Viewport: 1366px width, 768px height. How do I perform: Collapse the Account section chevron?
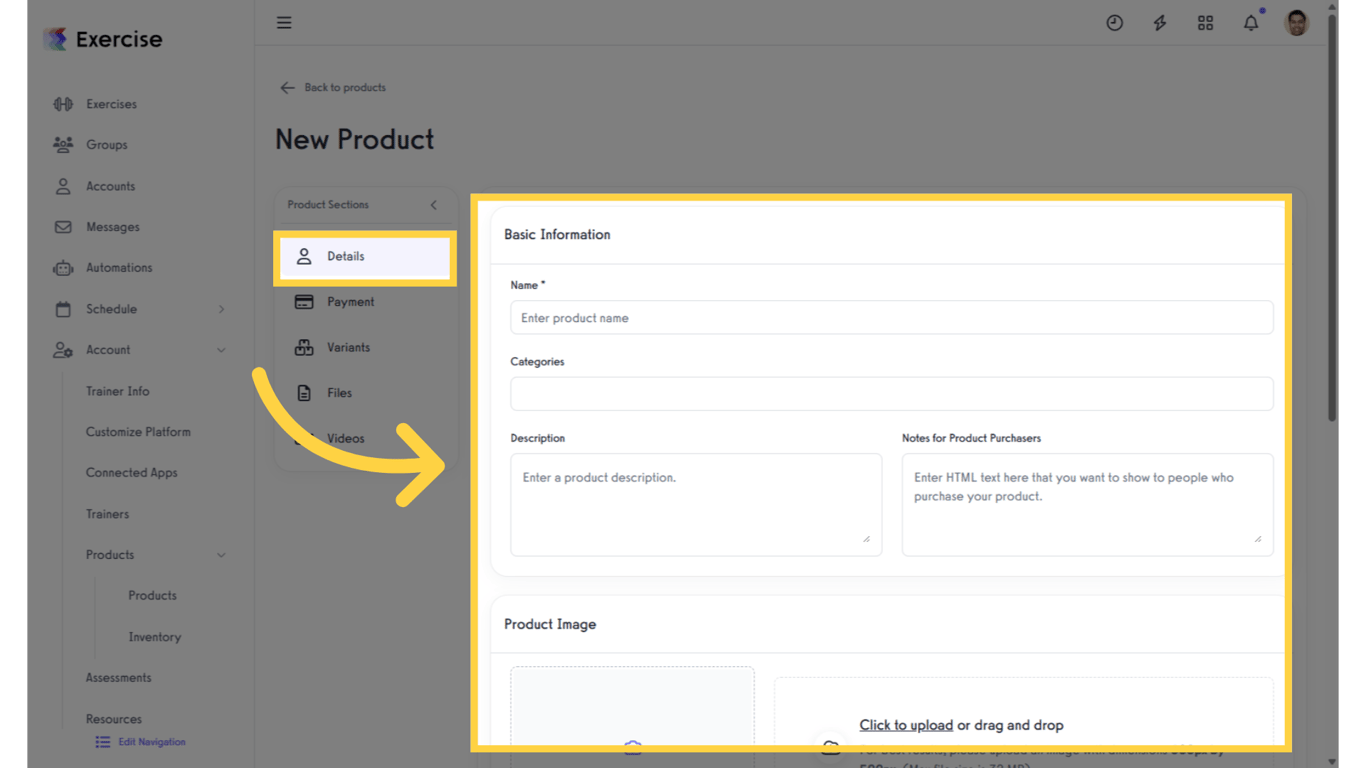pos(221,350)
